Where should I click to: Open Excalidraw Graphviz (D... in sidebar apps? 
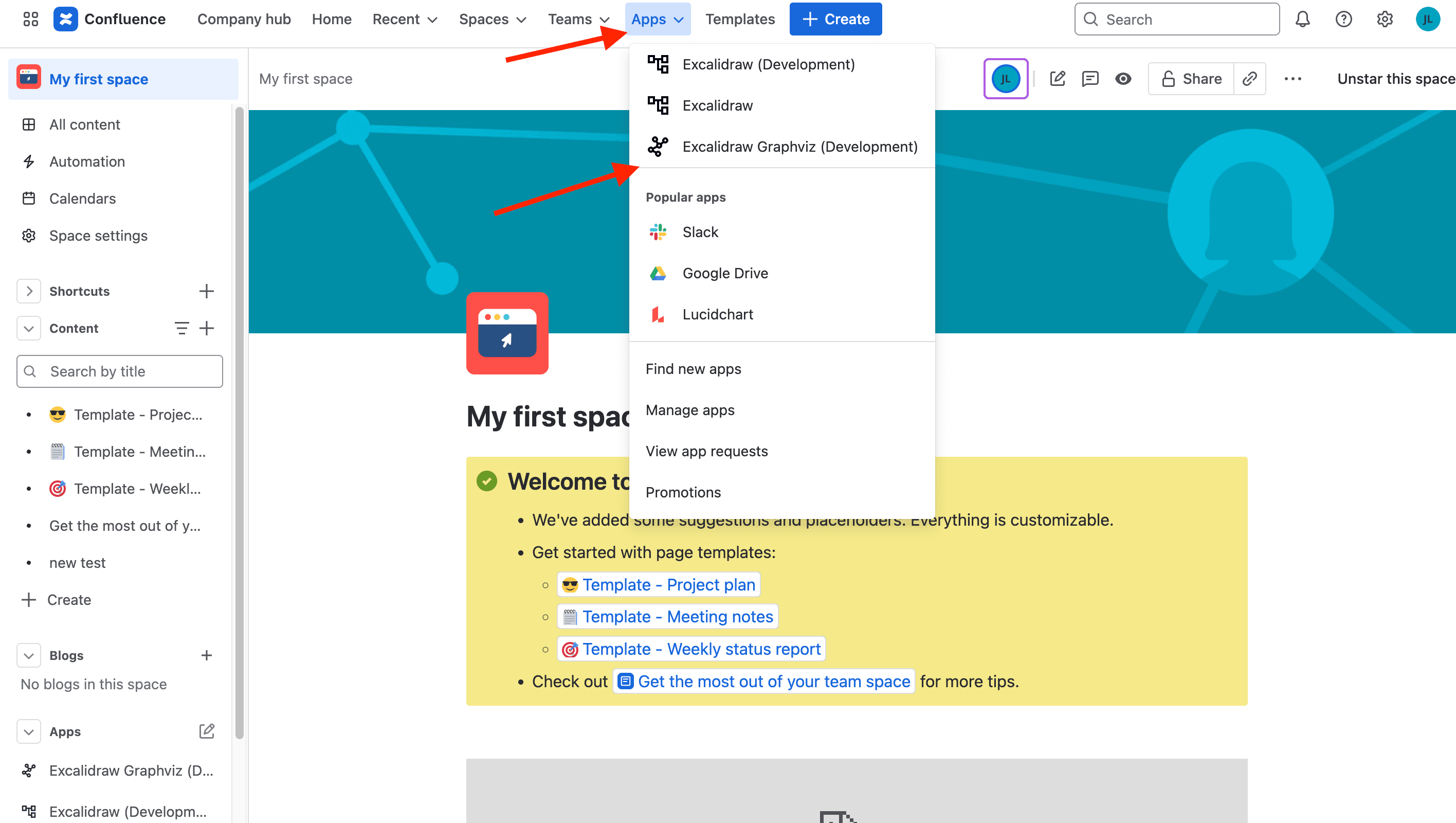[x=119, y=771]
